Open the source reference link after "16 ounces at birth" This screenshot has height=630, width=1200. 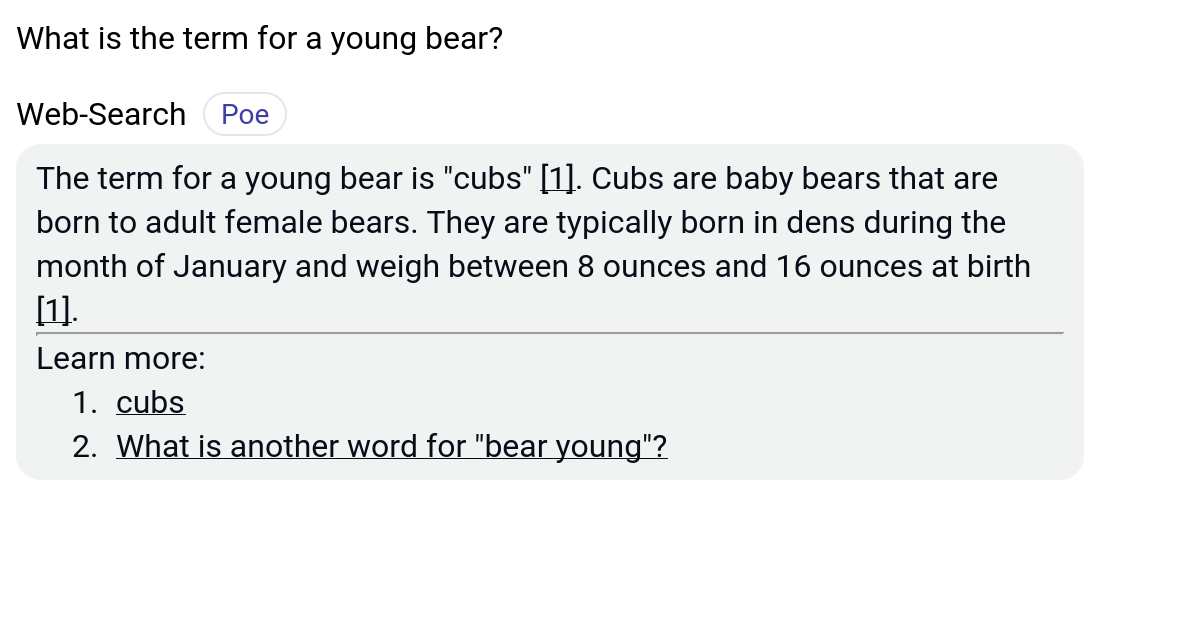[x=54, y=310]
